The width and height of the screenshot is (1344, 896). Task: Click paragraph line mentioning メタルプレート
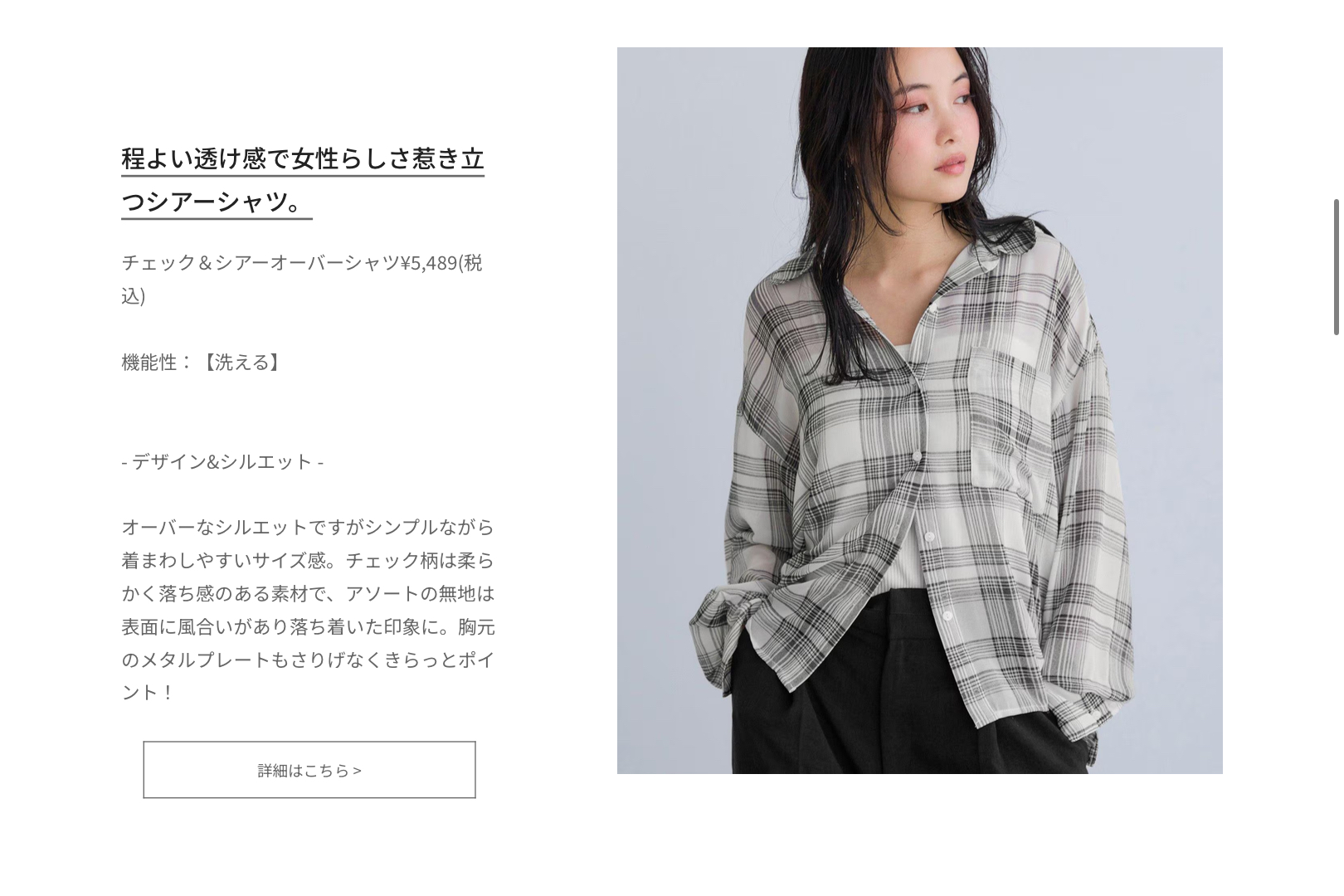tap(308, 660)
